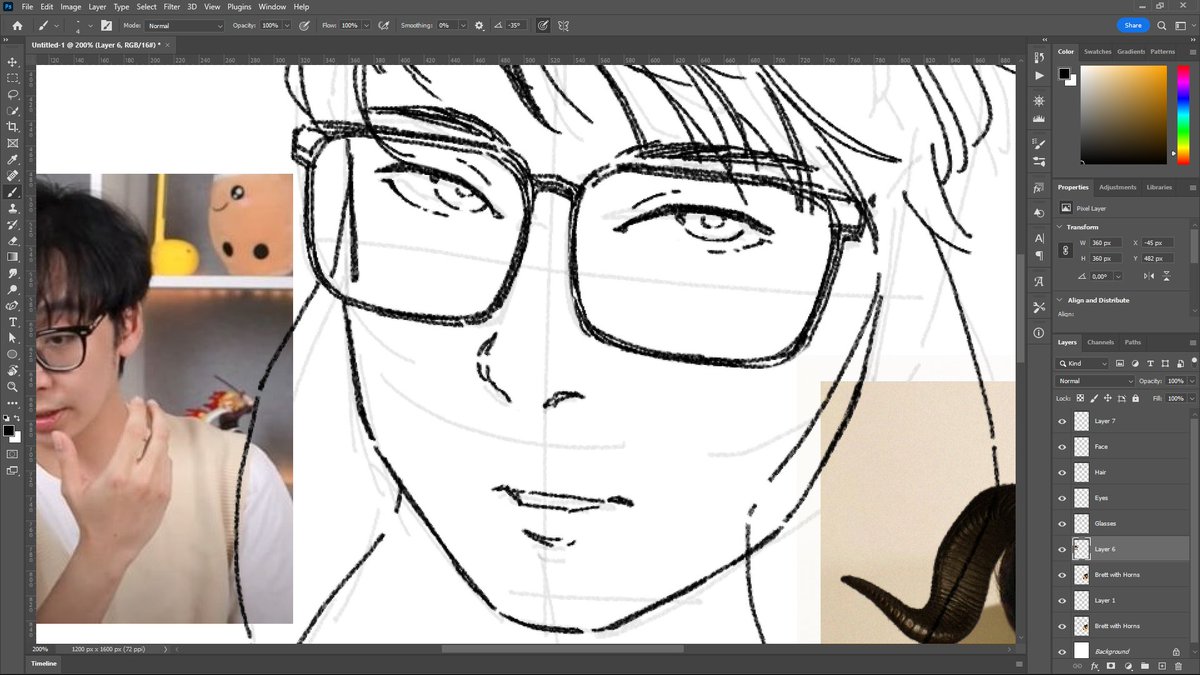Select the Move tool

(13, 62)
